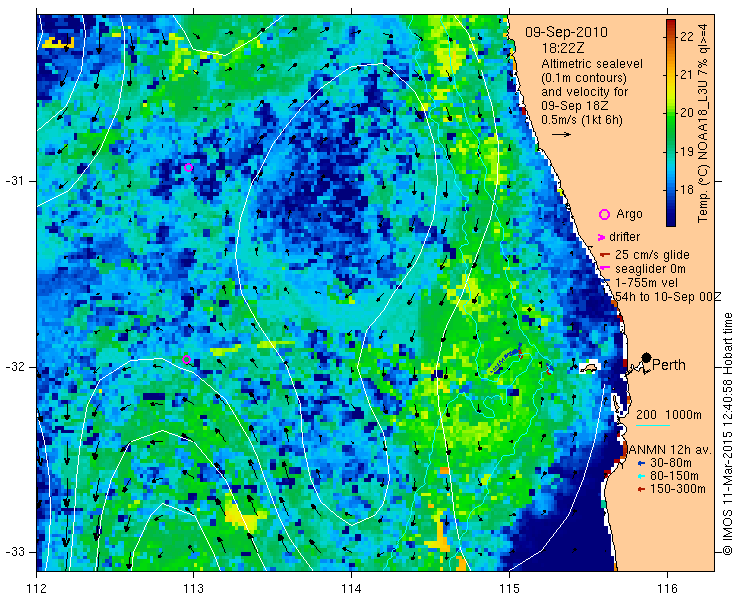740x600 pixels.
Task: Click the 0.5m/s (1kt 6h) label
Action: point(582,120)
